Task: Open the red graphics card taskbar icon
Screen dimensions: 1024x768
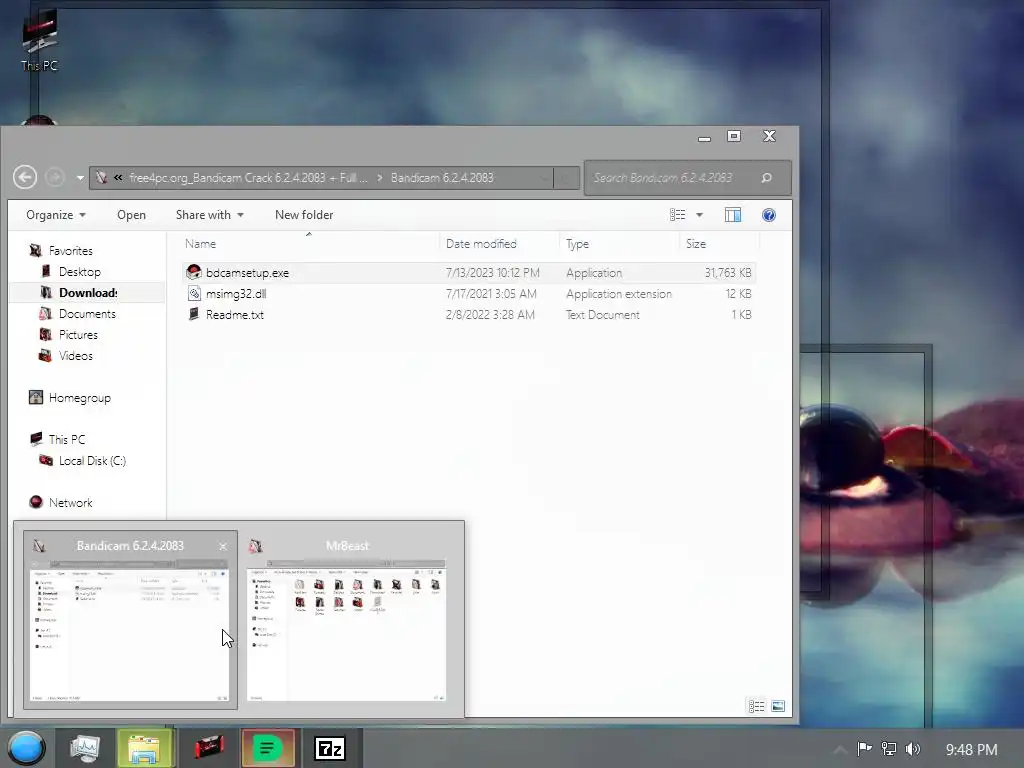Action: point(209,748)
